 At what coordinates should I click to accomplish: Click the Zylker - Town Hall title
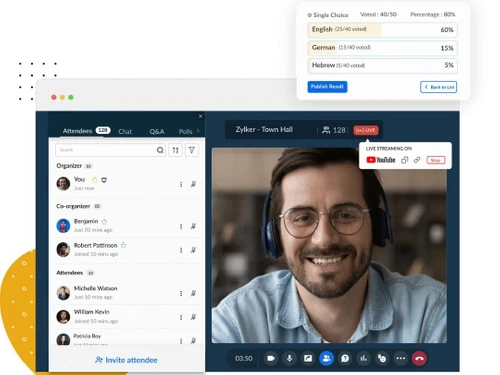tap(264, 130)
